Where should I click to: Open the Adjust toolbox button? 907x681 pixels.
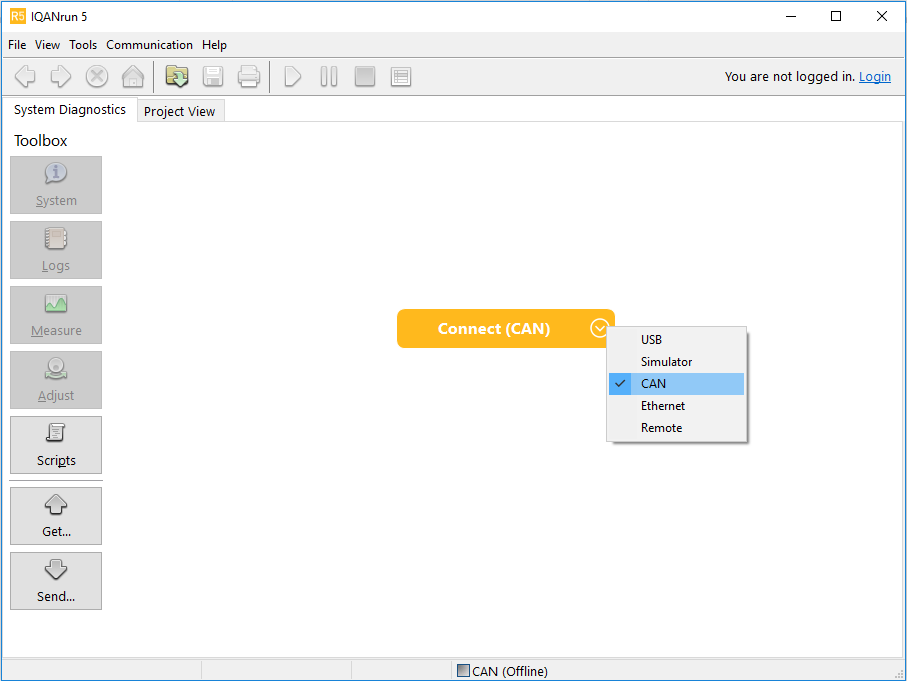click(56, 380)
